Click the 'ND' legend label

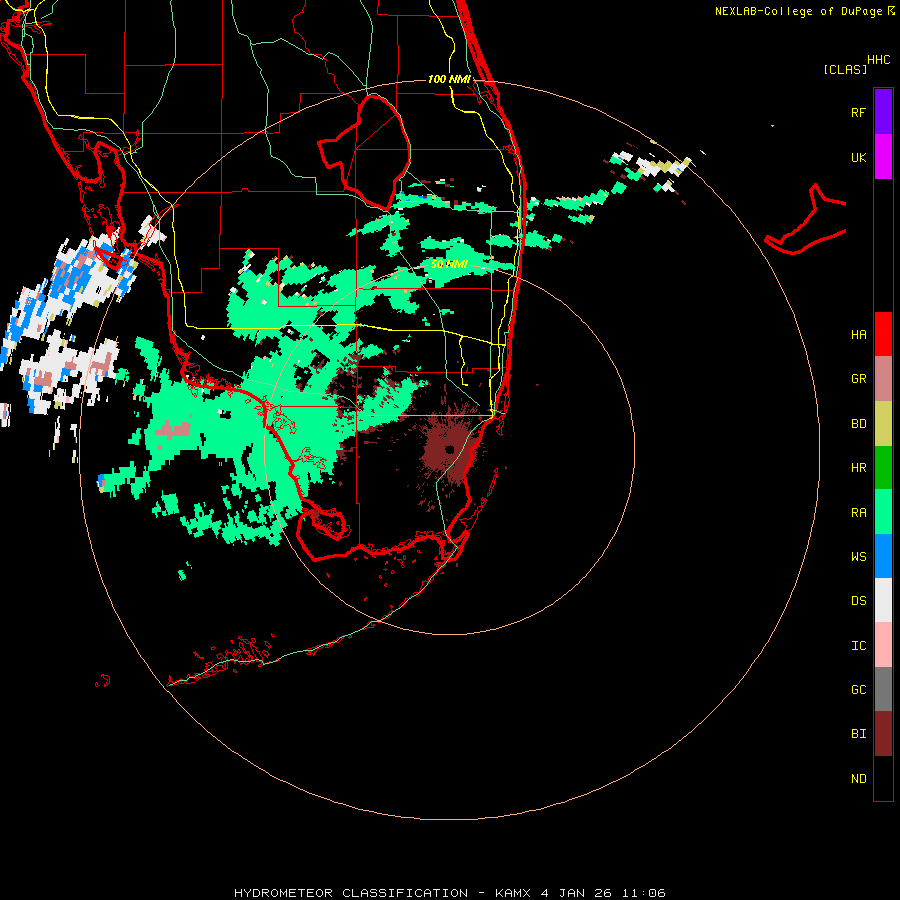858,779
